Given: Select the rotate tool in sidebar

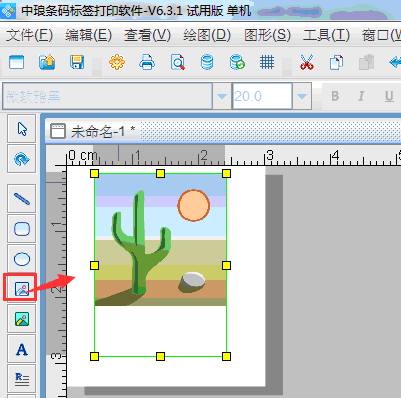Looking at the screenshot, I should coord(22,159).
